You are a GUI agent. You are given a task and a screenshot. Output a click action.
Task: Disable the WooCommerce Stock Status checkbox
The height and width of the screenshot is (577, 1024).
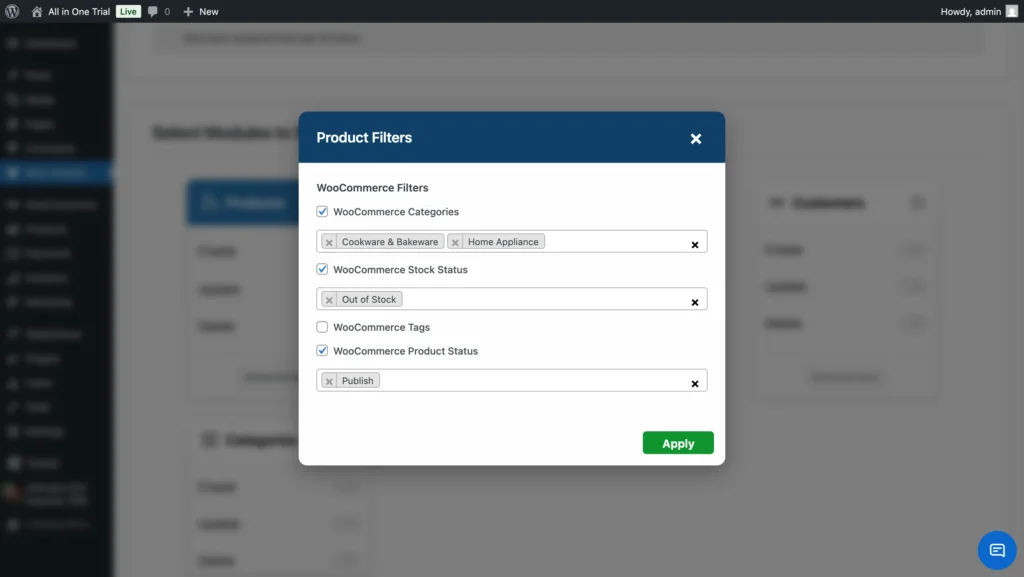point(323,268)
